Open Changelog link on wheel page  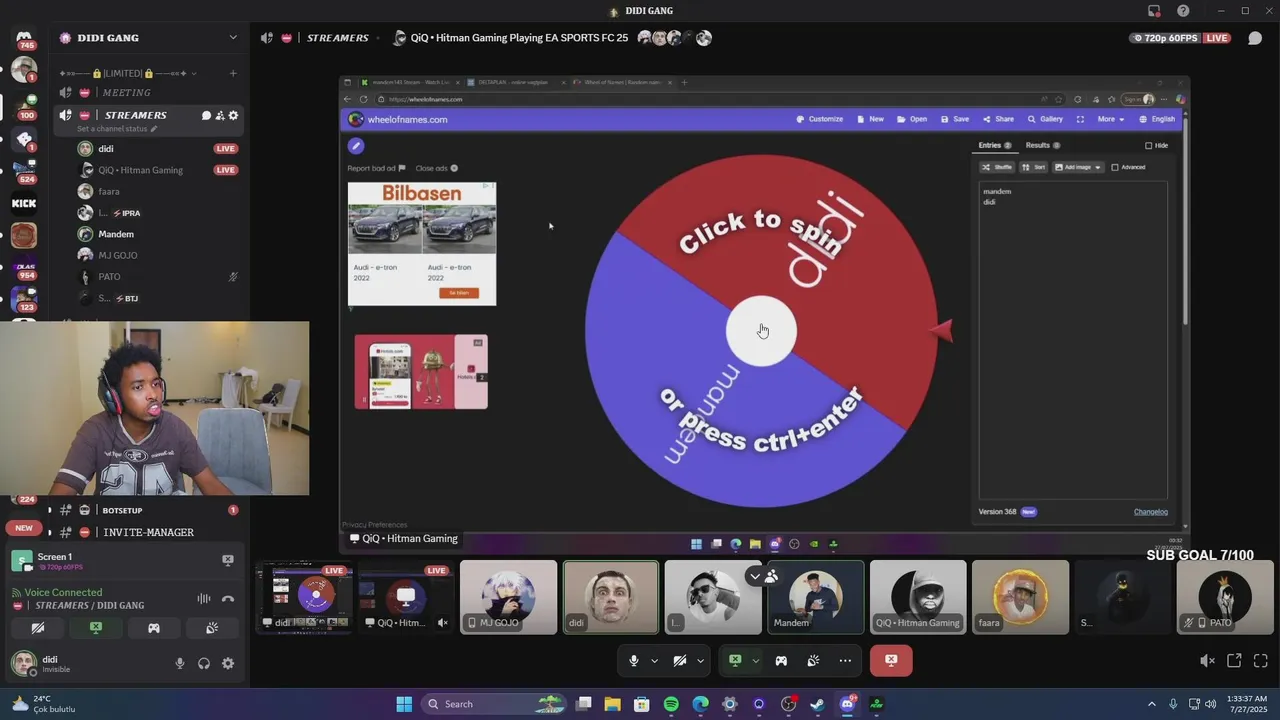tap(1150, 512)
